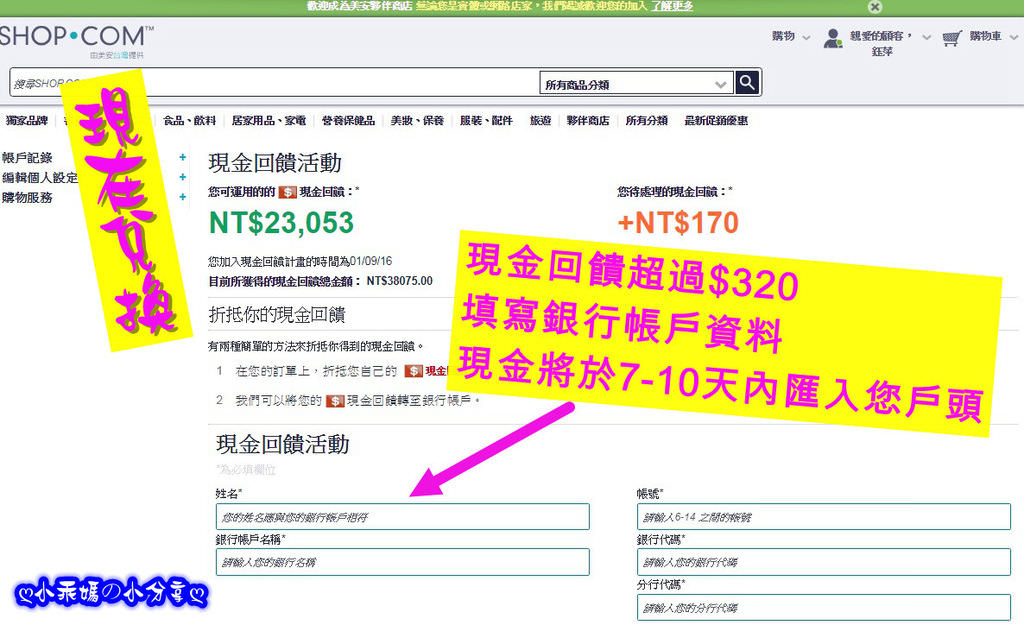Go to 最新促銷優惠 menu
Screen dimensions: 1024x625
716,121
